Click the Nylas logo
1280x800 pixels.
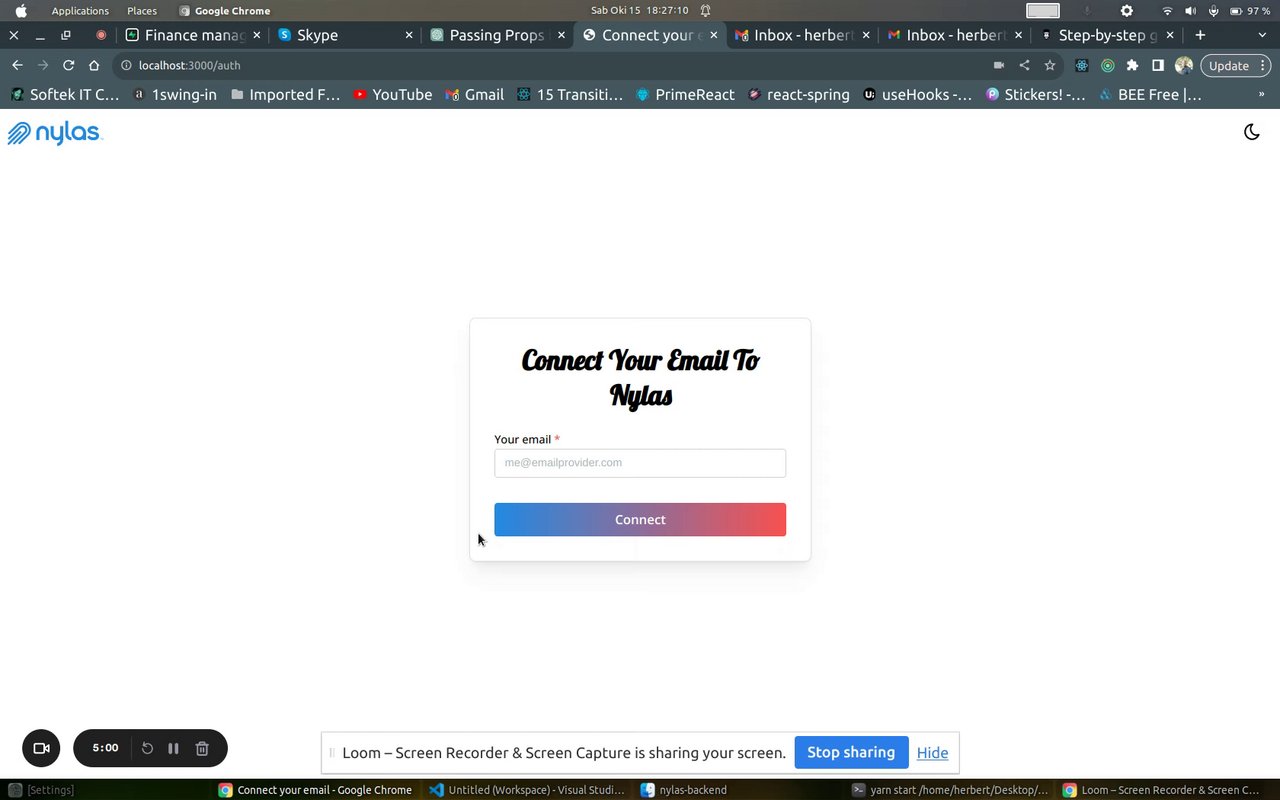click(55, 133)
